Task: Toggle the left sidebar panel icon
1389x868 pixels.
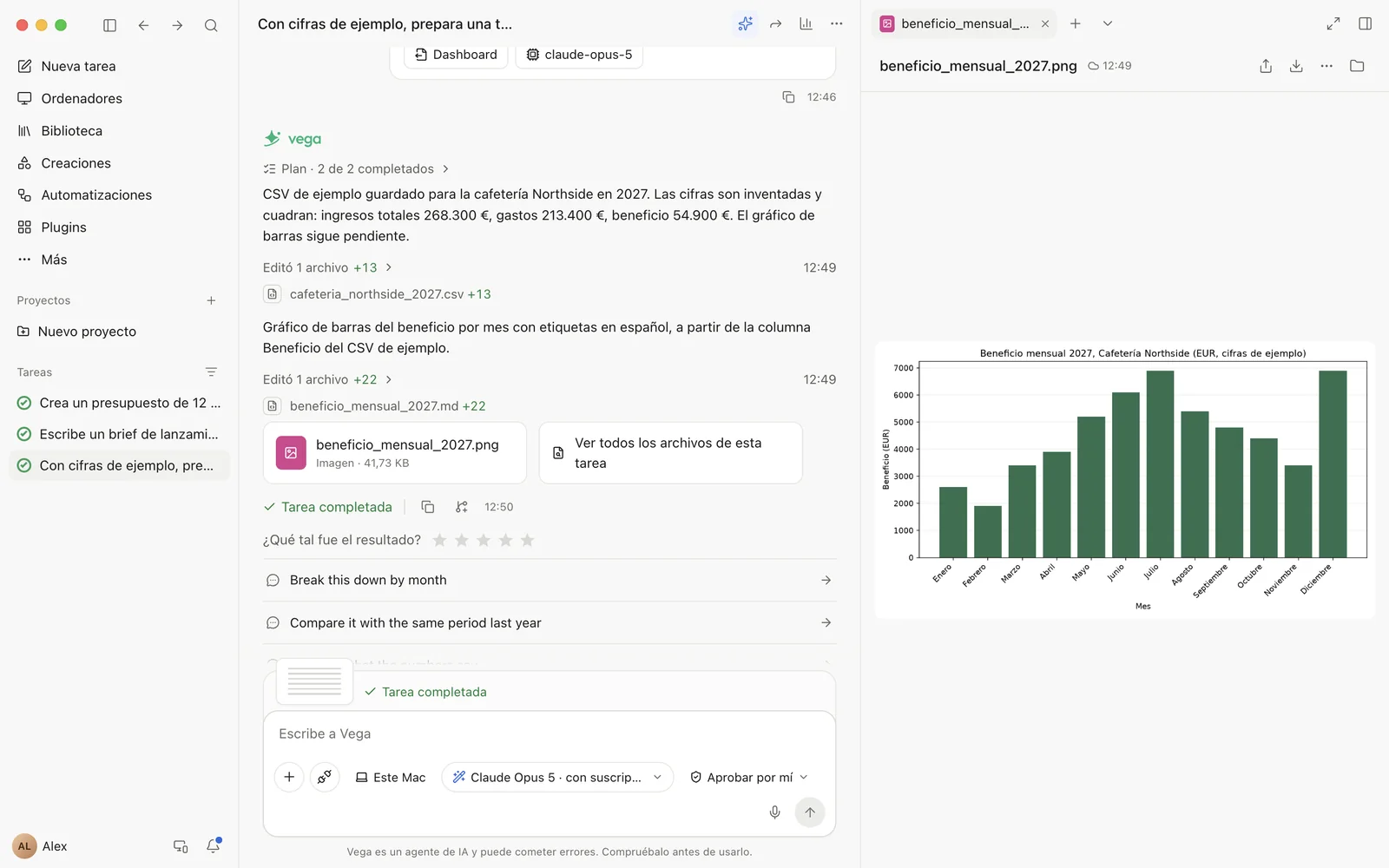Action: tap(109, 25)
